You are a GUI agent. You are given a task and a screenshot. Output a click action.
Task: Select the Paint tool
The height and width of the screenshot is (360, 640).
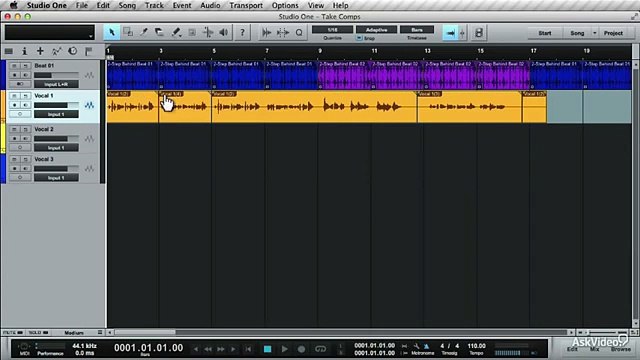click(x=176, y=33)
